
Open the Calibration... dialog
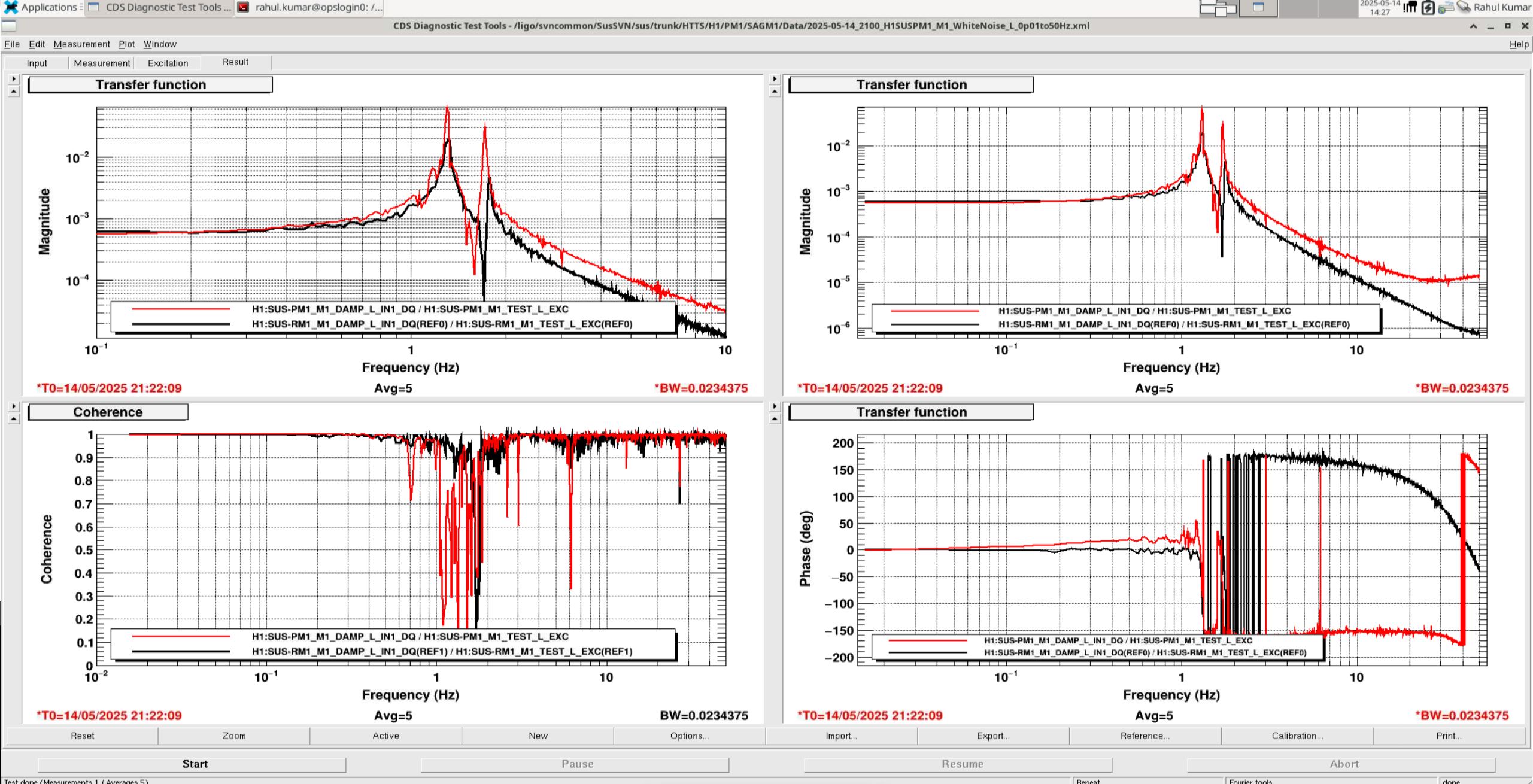pyautogui.click(x=1297, y=736)
